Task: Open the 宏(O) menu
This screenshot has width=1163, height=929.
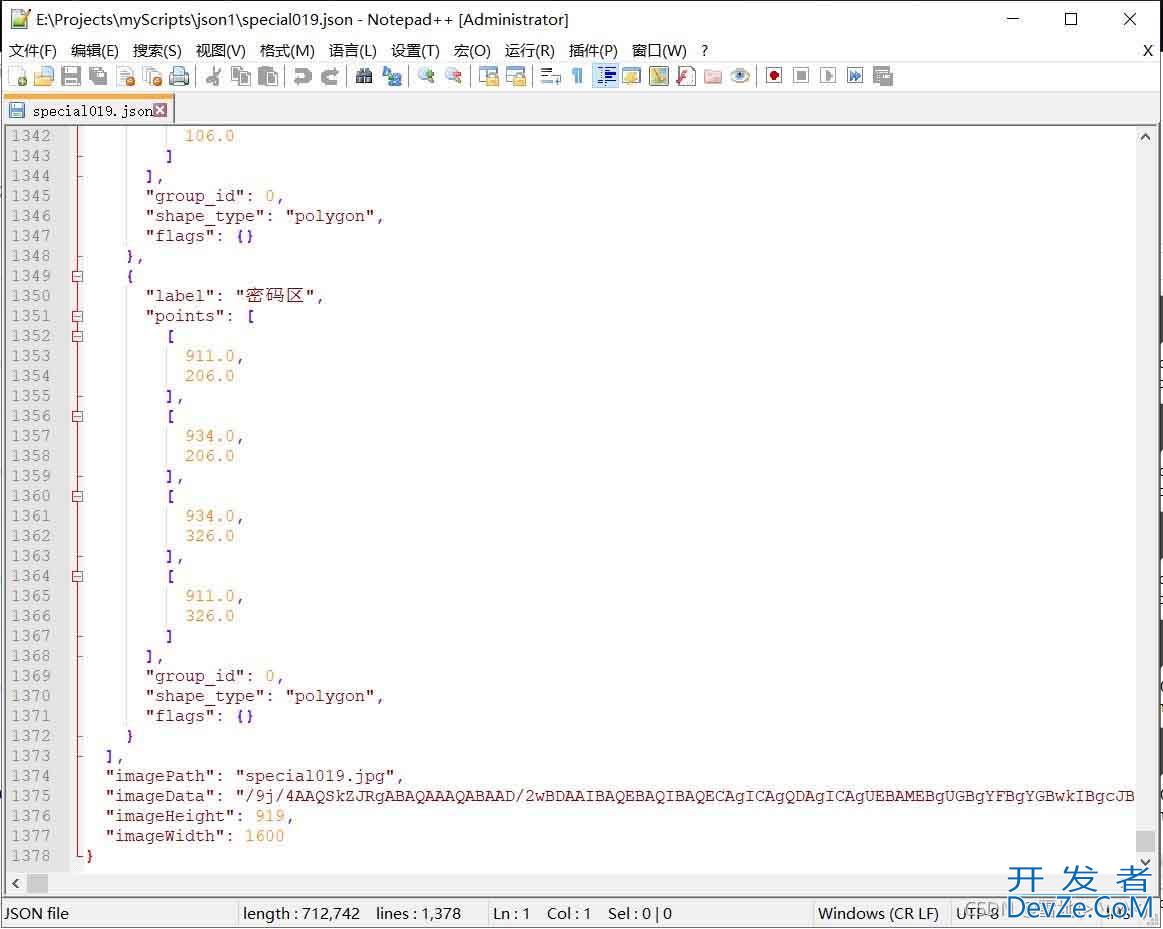Action: [472, 50]
